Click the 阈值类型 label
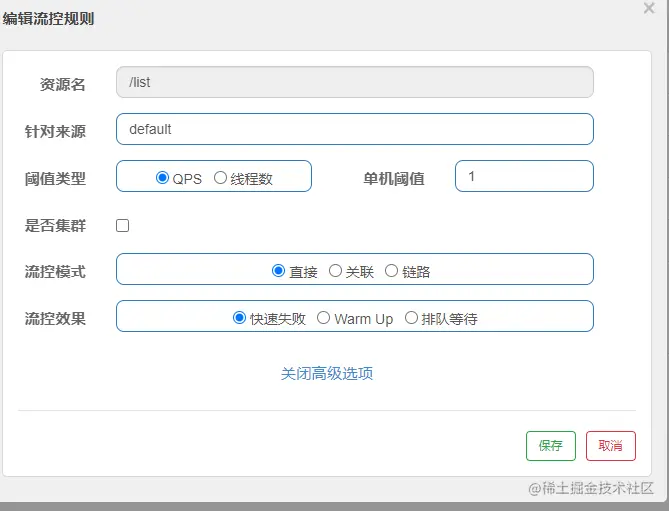The image size is (669, 511). pos(55,178)
